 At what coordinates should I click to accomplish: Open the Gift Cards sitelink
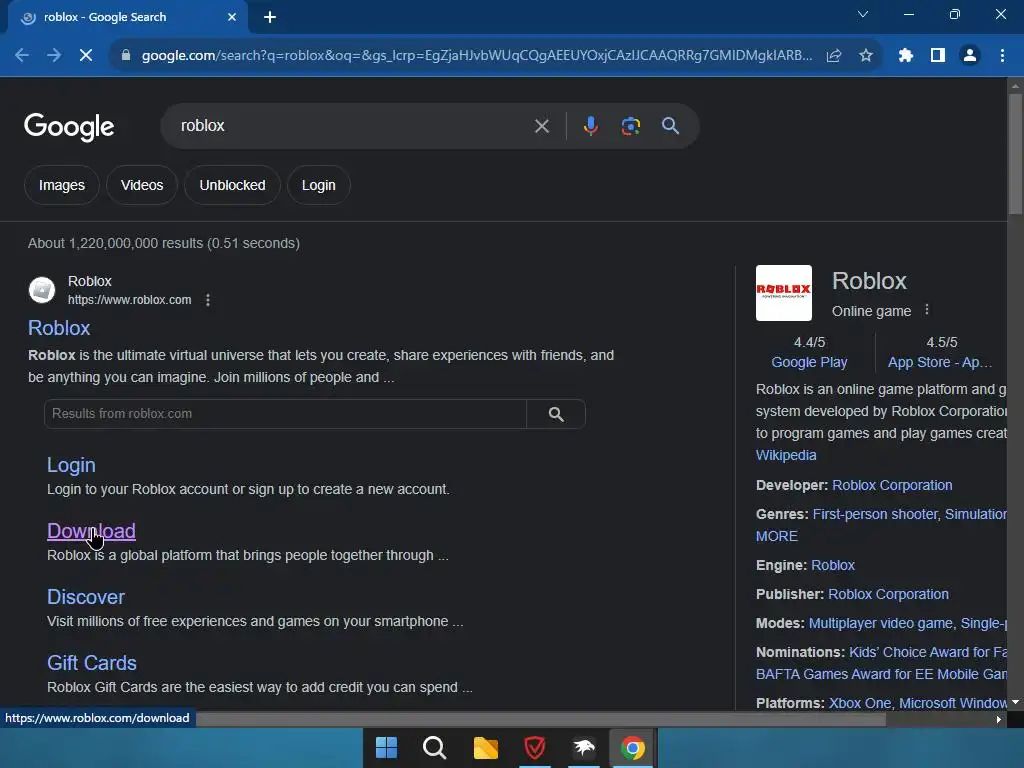tap(91, 663)
